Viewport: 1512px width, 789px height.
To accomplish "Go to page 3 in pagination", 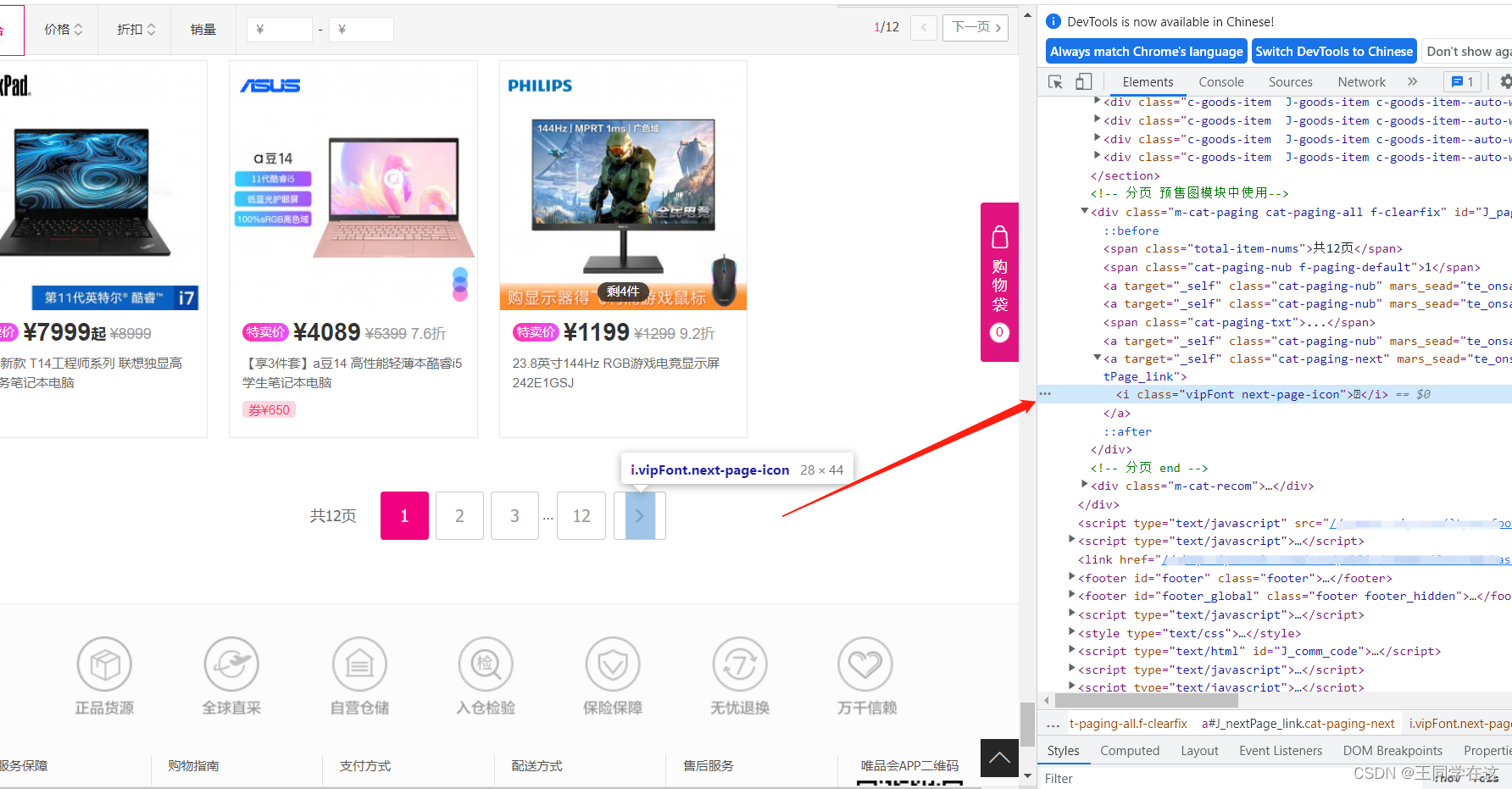I will [514, 515].
